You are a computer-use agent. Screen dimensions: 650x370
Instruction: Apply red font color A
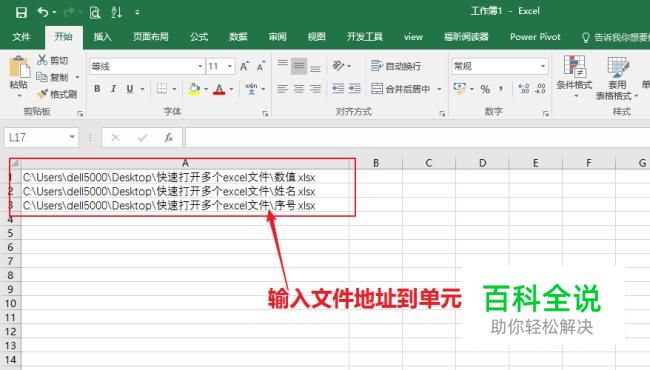click(219, 89)
